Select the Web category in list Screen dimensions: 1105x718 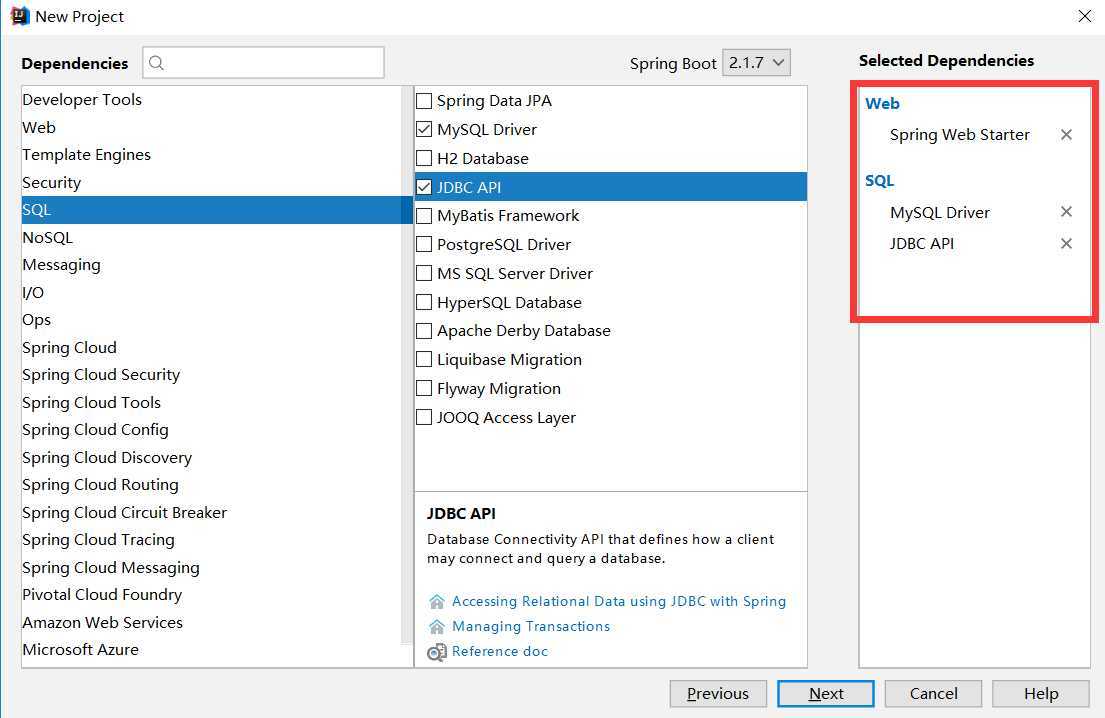click(x=211, y=128)
